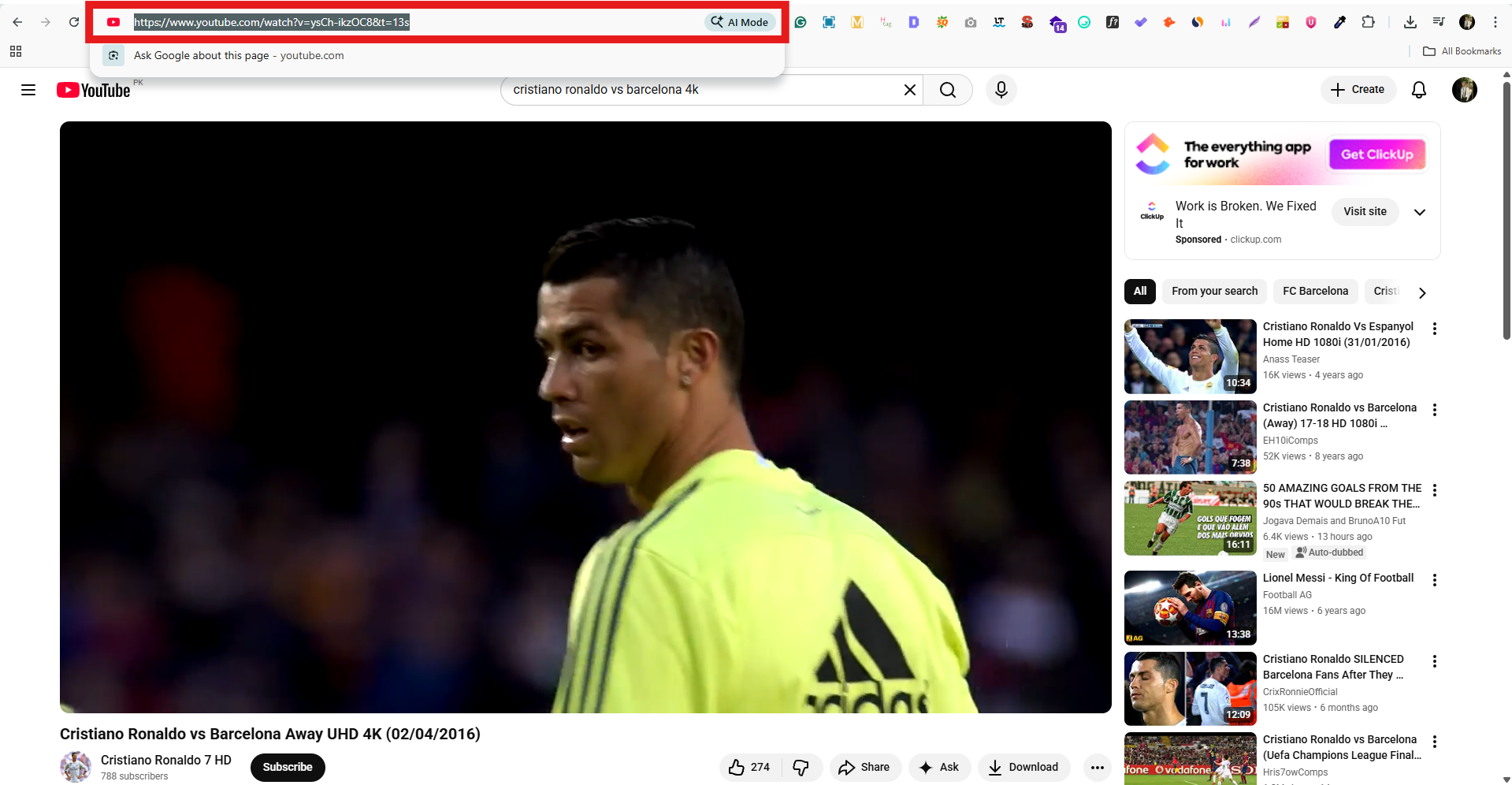This screenshot has width=1512, height=785.
Task: Open the Cristiano Ronaldo Vs Espanyol video thumbnail
Action: point(1190,356)
